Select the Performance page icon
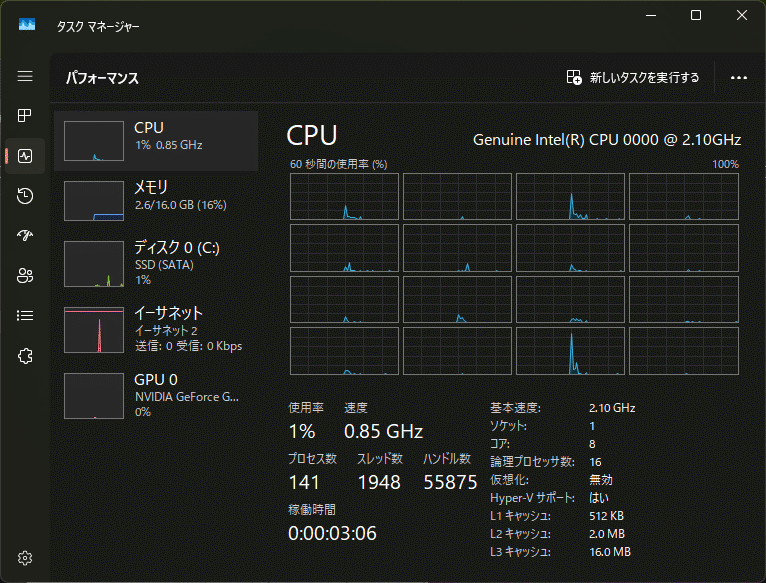This screenshot has height=583, width=766. click(25, 156)
